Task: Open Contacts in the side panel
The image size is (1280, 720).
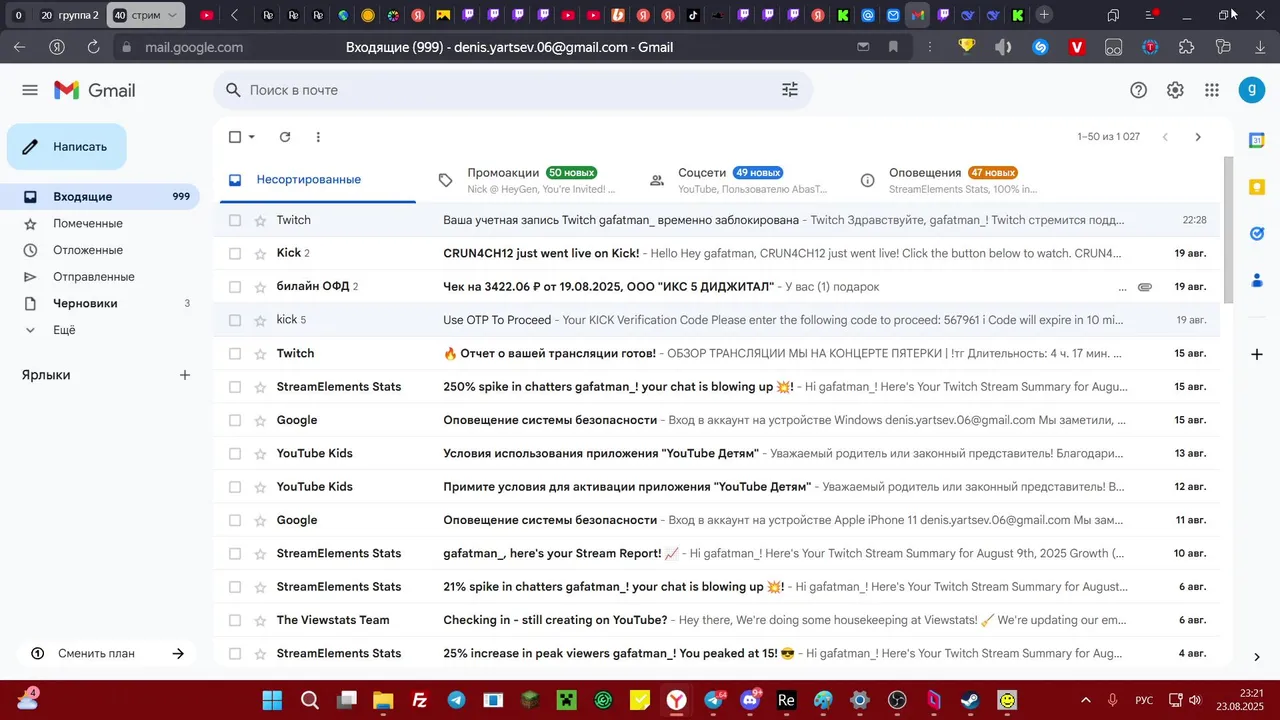Action: (x=1257, y=280)
